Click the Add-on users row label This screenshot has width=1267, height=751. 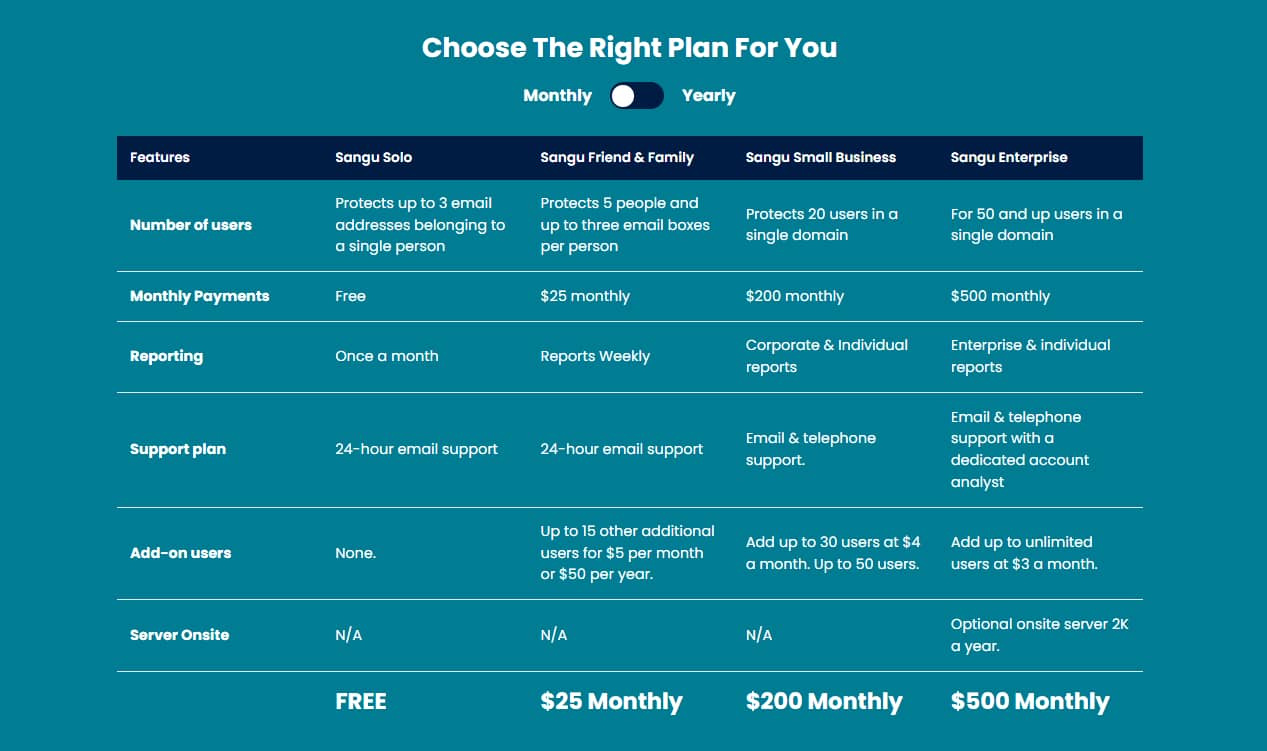pos(180,553)
